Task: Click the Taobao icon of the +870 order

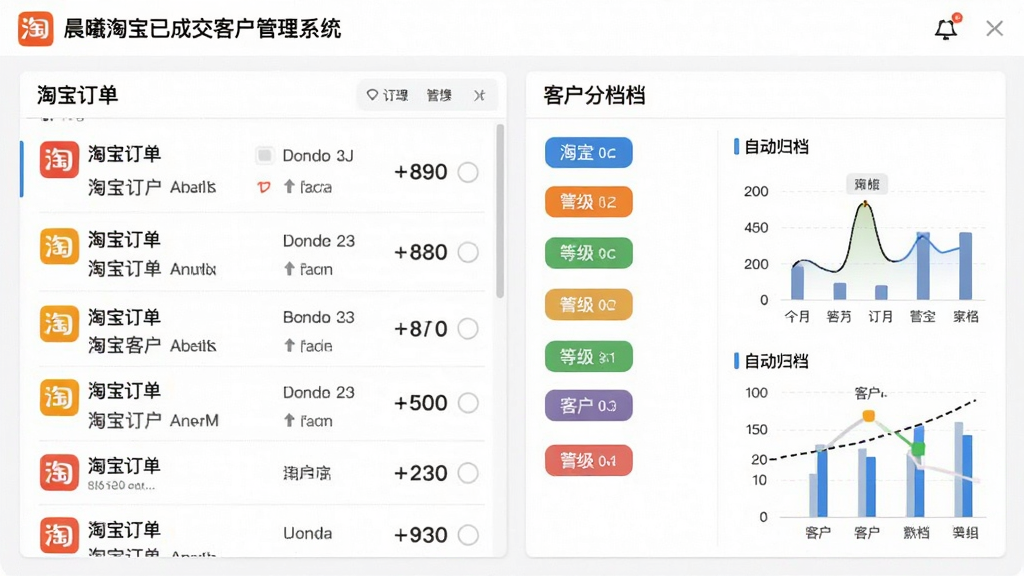Action: 59,323
